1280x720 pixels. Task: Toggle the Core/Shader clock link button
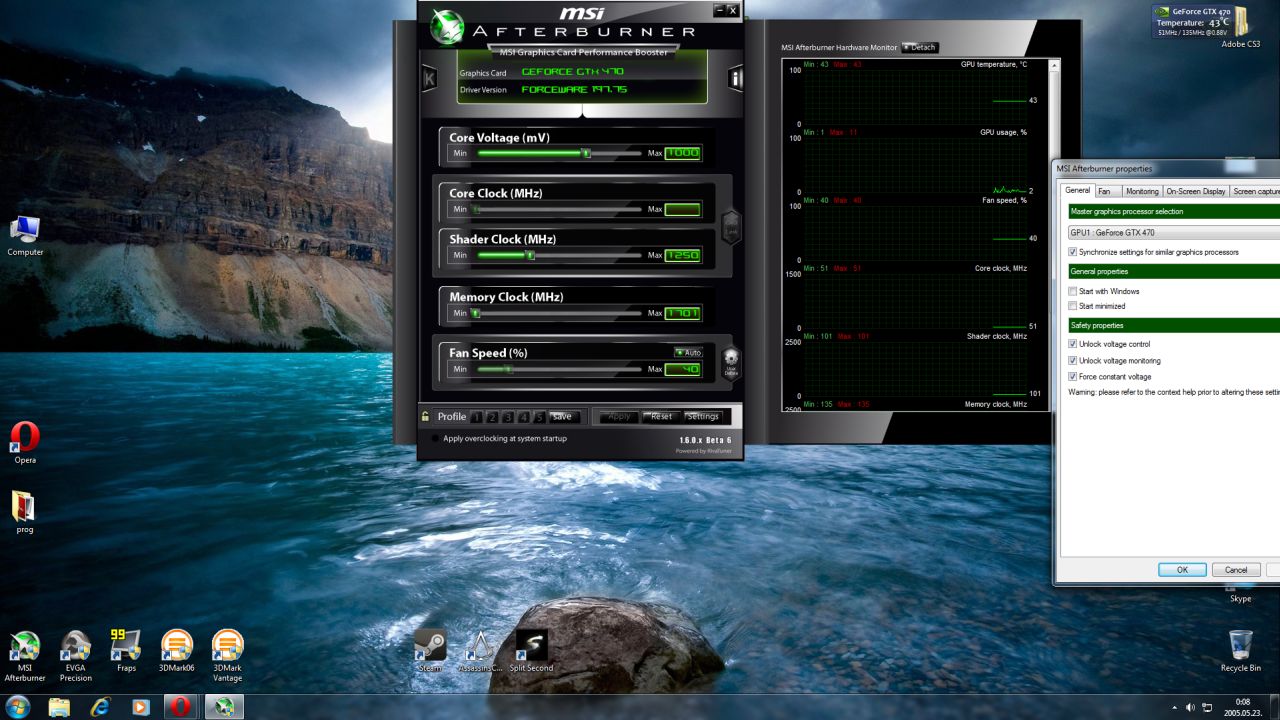click(731, 229)
